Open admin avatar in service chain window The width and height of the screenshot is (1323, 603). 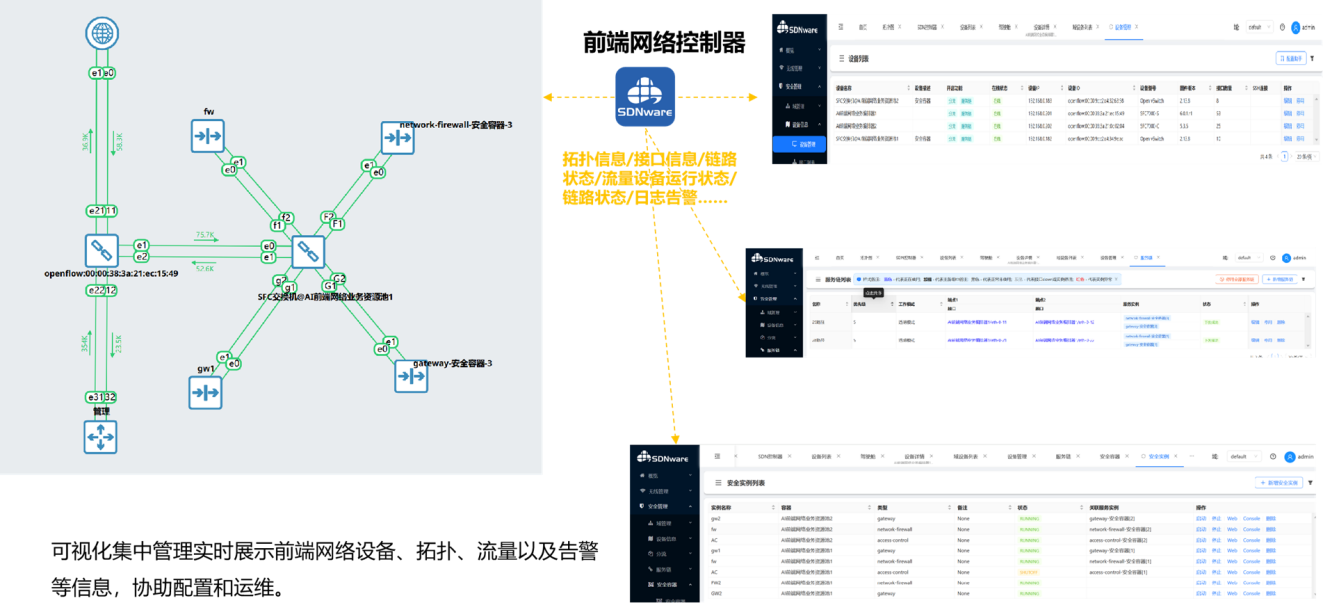[x=1286, y=258]
